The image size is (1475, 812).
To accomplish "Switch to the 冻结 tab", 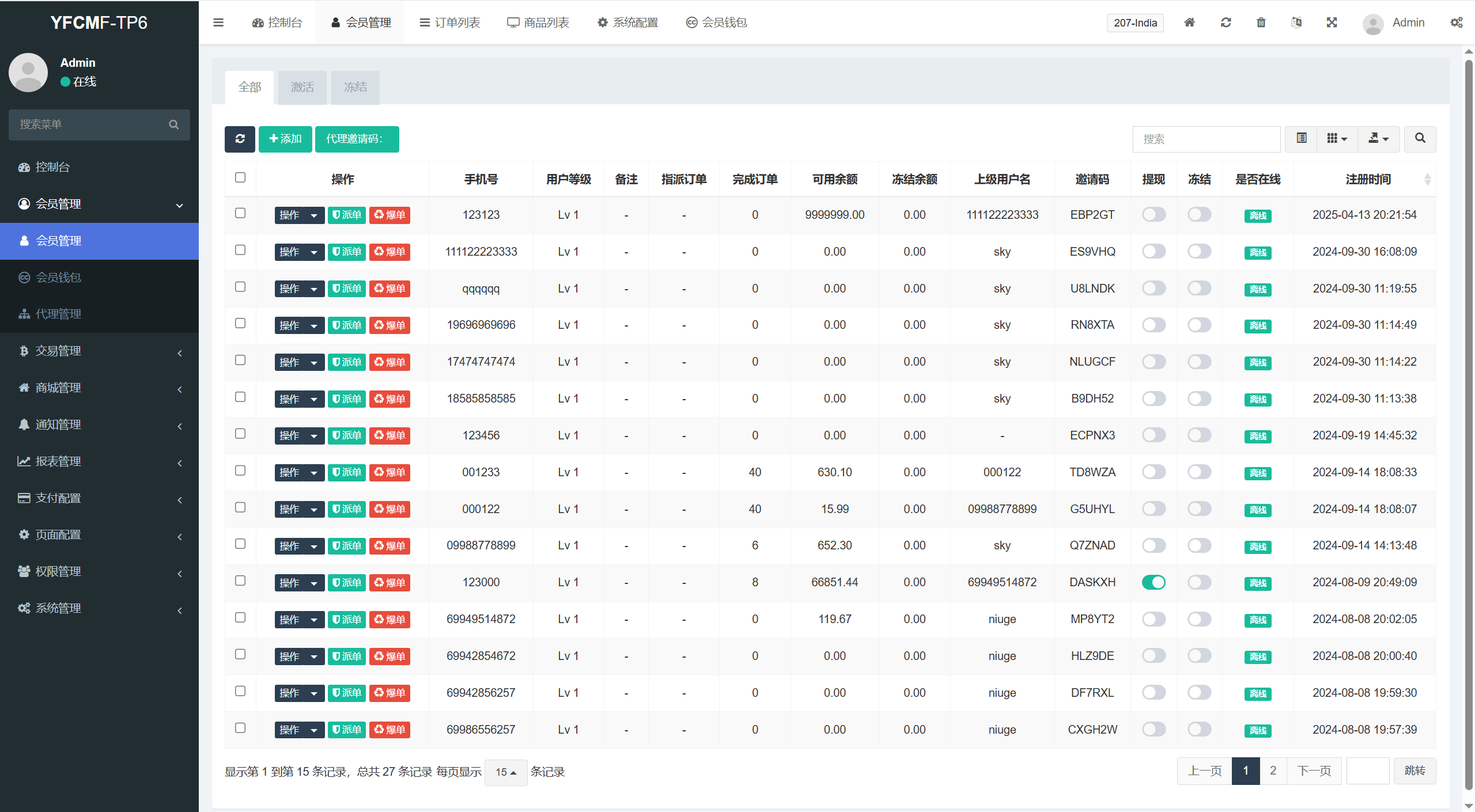I will point(355,87).
